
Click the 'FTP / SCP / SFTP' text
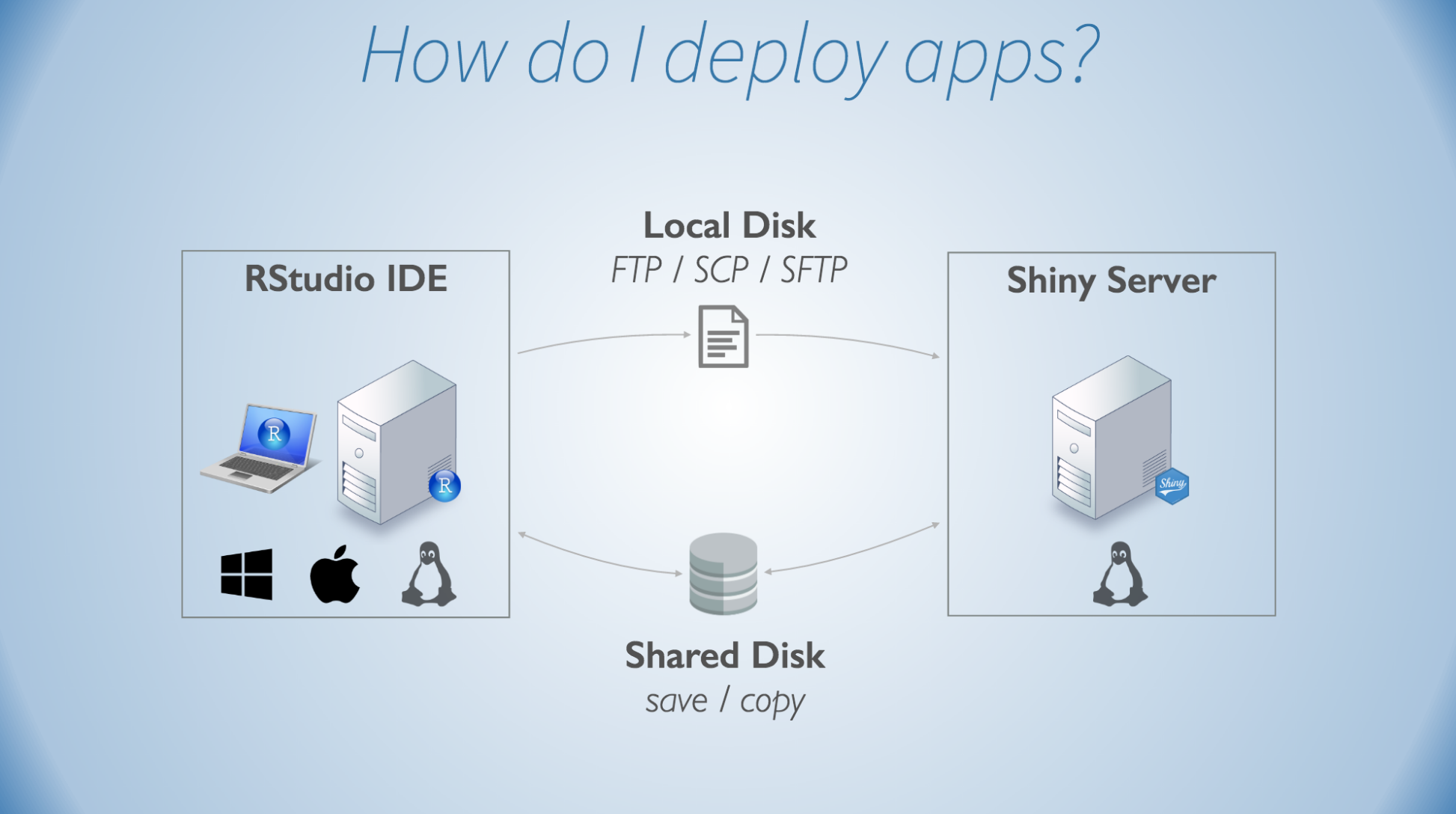tap(729, 270)
